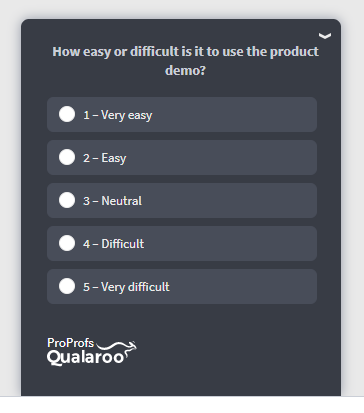Click the '1 – Very easy' label text
364x413 pixels.
(118, 115)
